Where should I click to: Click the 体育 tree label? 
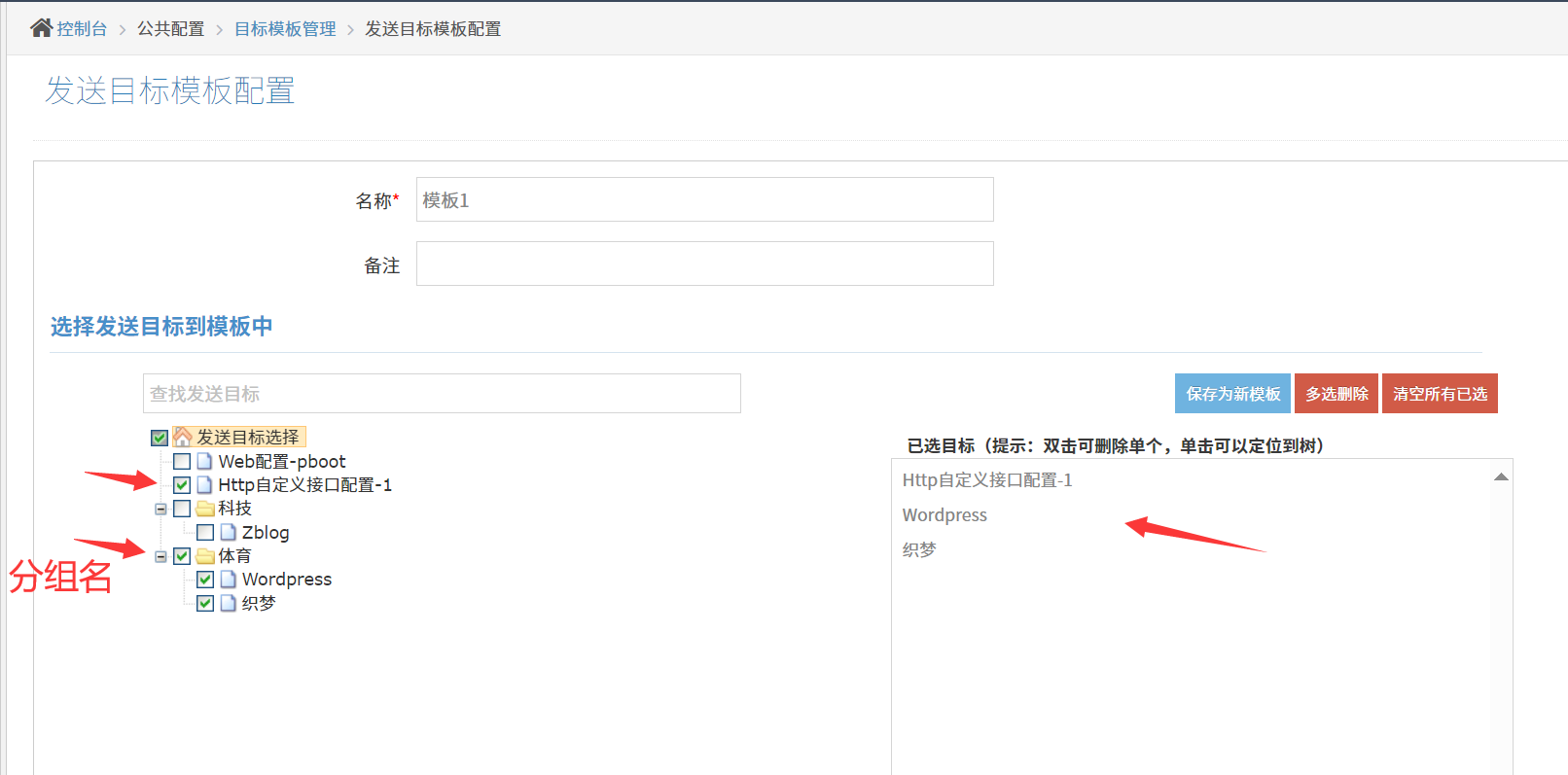(x=234, y=555)
